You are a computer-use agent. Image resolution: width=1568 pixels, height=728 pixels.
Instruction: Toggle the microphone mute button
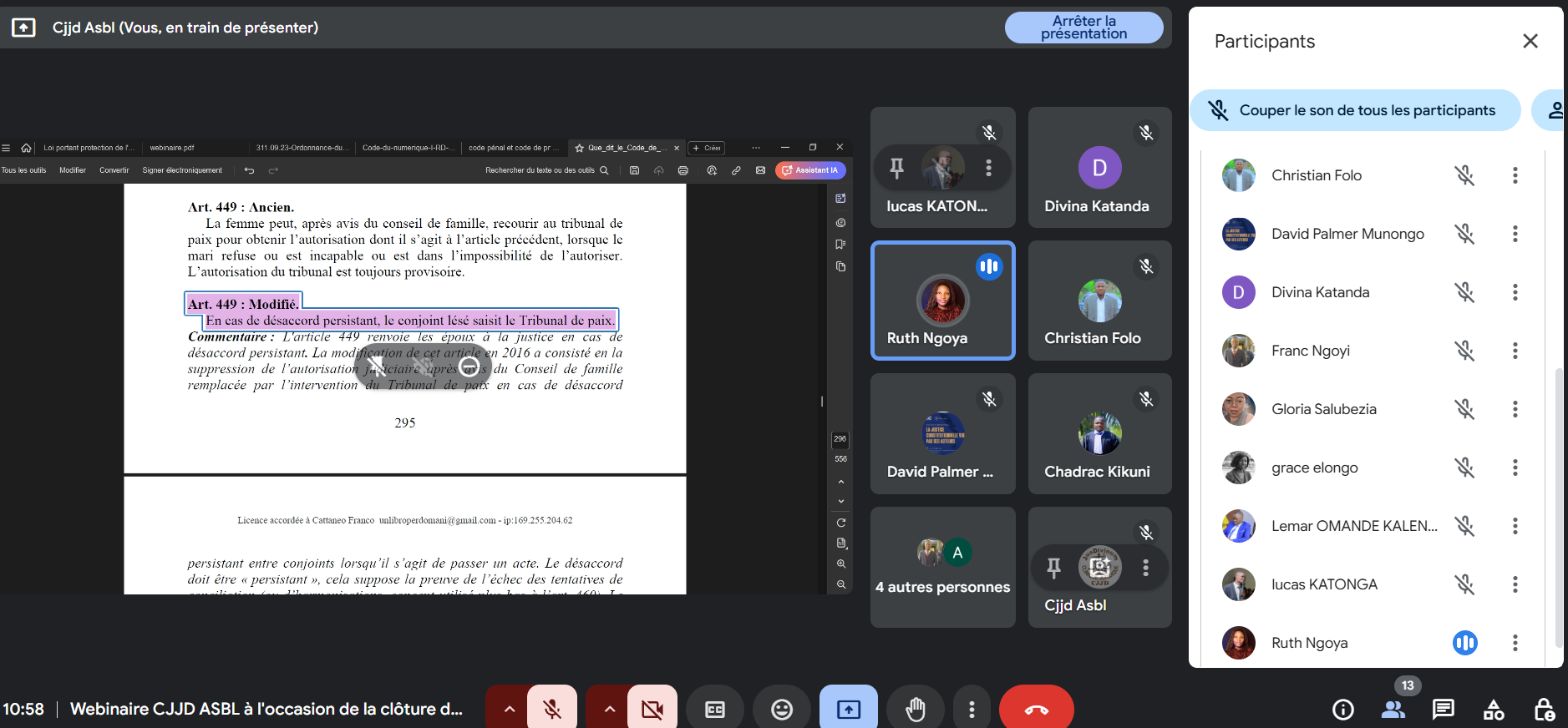point(552,709)
